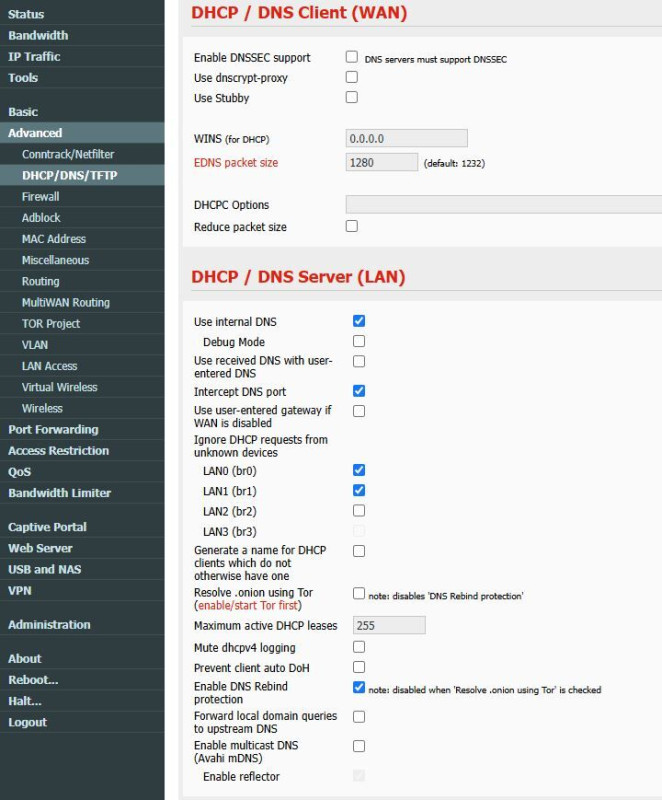Viewport: 662px width, 800px height.
Task: Go to Web Server settings
Action: click(82, 548)
